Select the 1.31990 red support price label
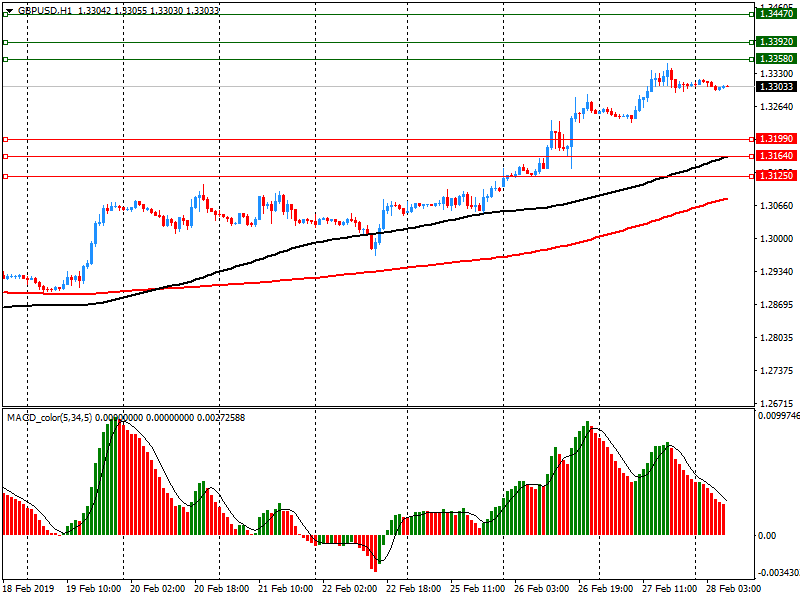 [776, 139]
